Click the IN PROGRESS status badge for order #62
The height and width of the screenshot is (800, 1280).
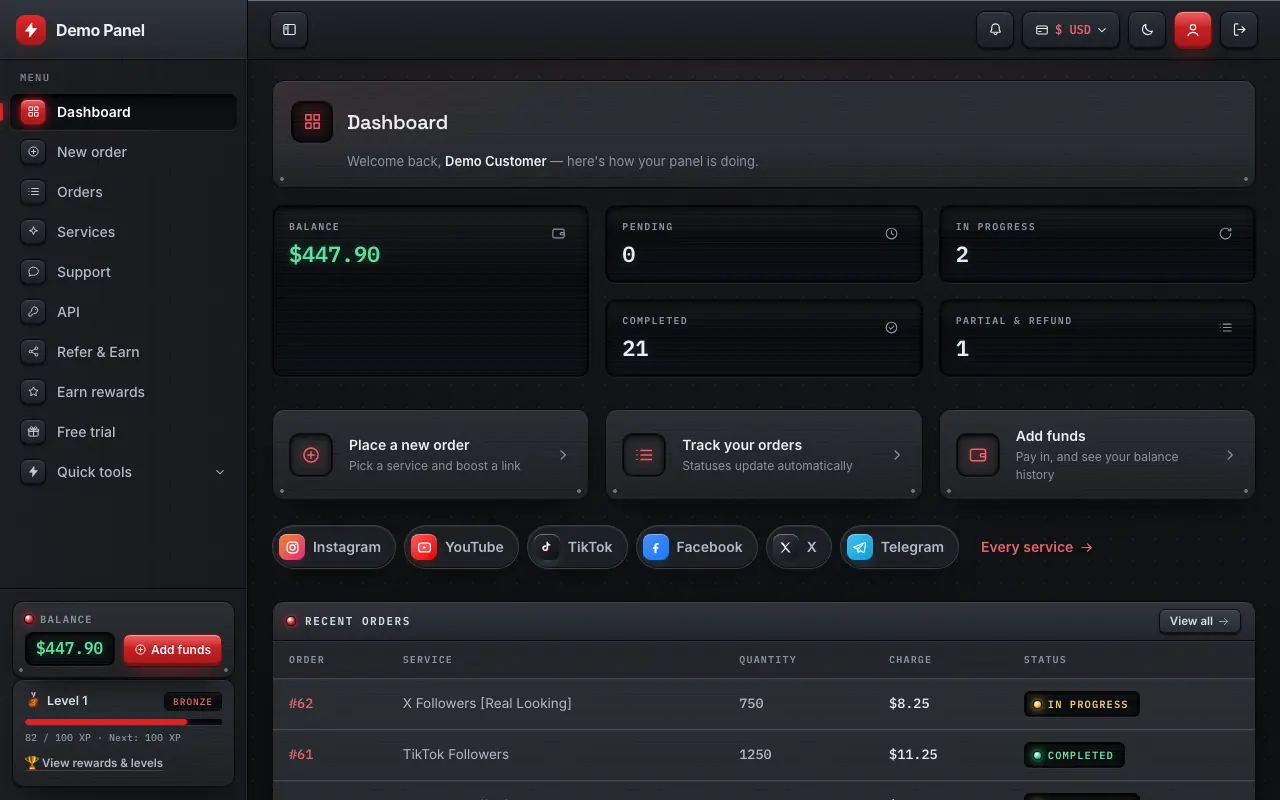coord(1082,704)
